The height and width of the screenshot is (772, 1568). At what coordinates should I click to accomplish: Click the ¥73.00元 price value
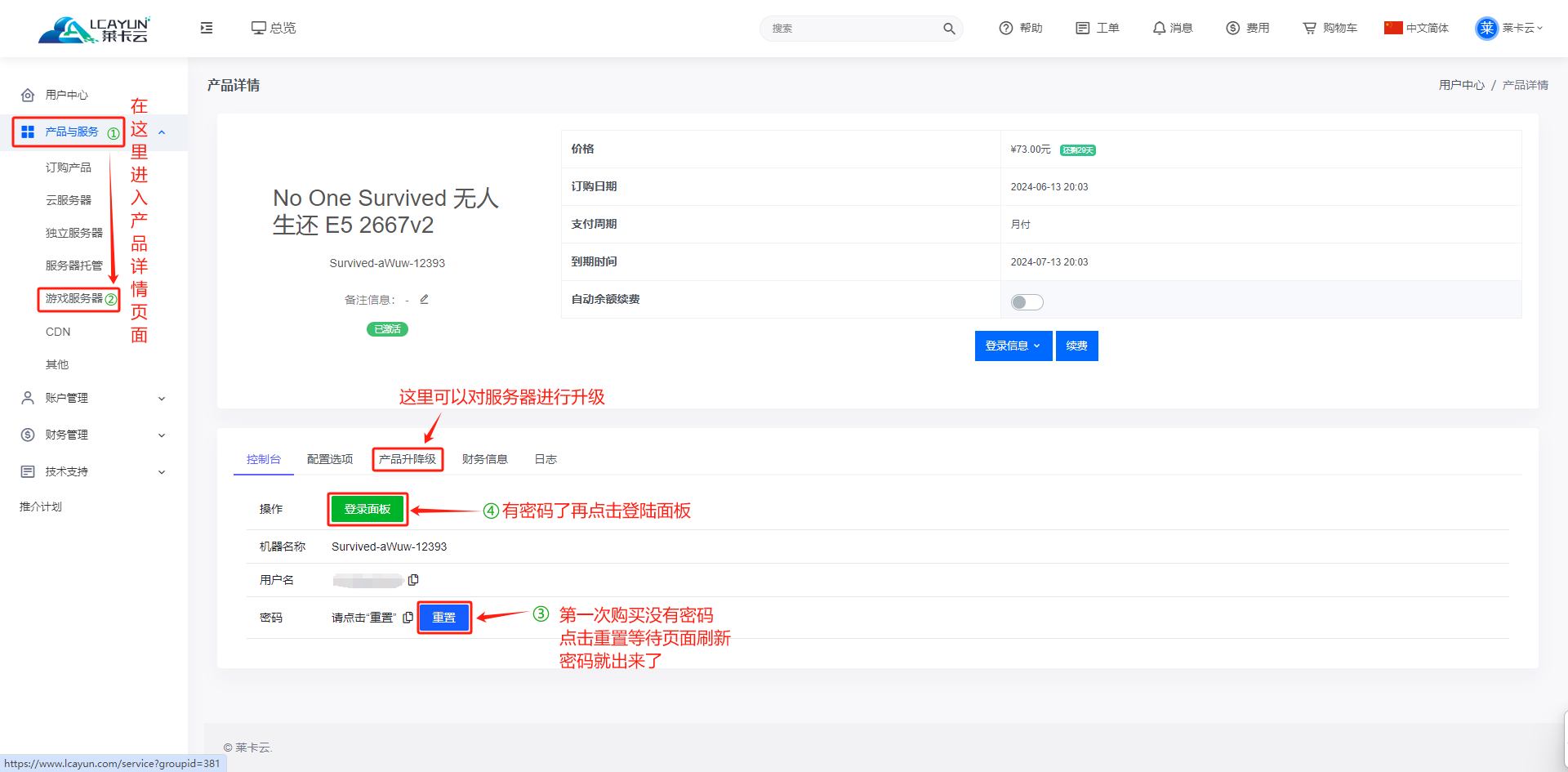click(1031, 149)
